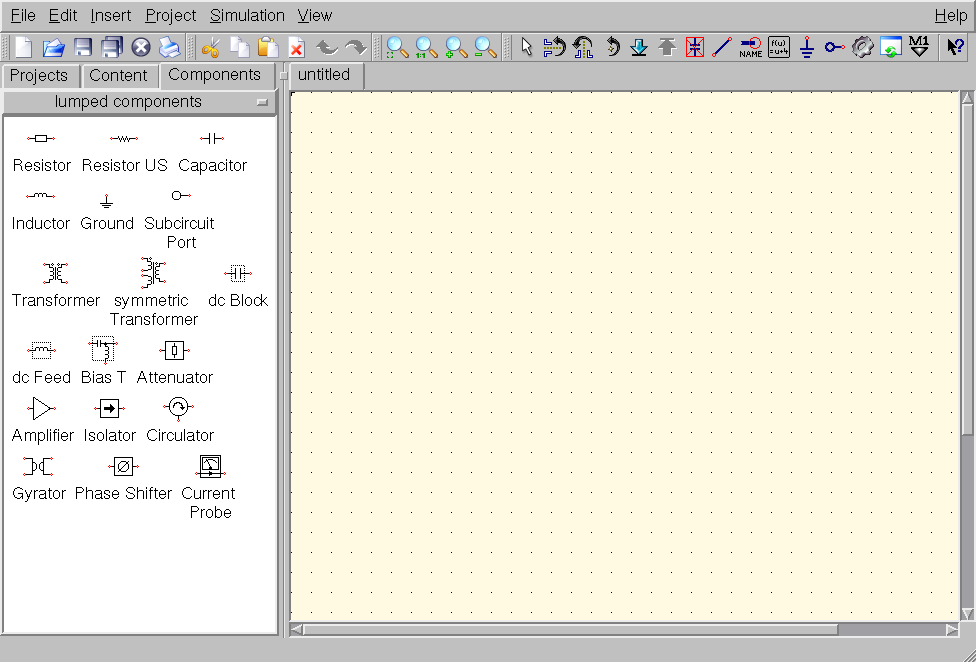Toggle the Deactivate/Activate component tool
This screenshot has height=662, width=976.
(x=695, y=47)
